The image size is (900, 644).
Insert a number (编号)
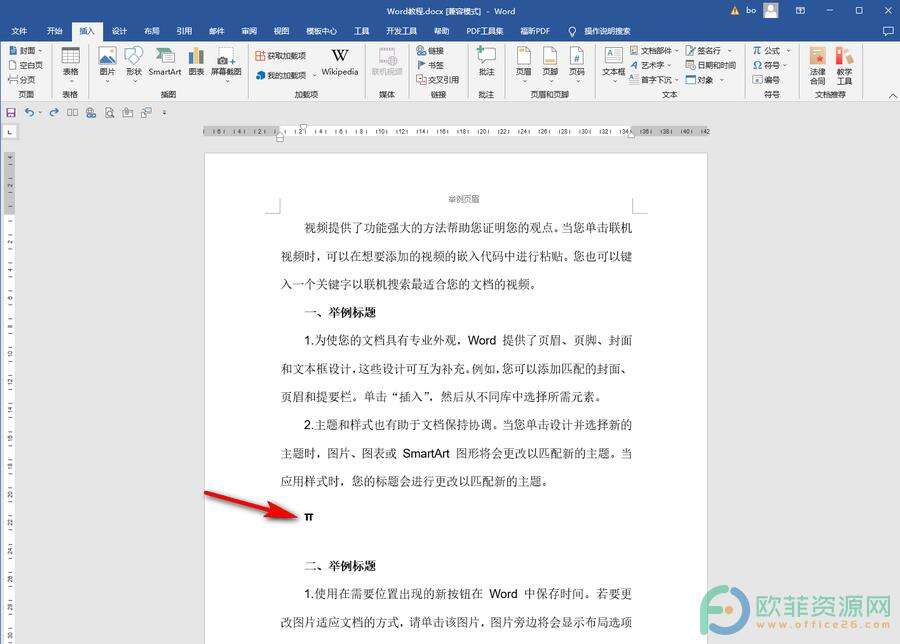tap(766, 79)
